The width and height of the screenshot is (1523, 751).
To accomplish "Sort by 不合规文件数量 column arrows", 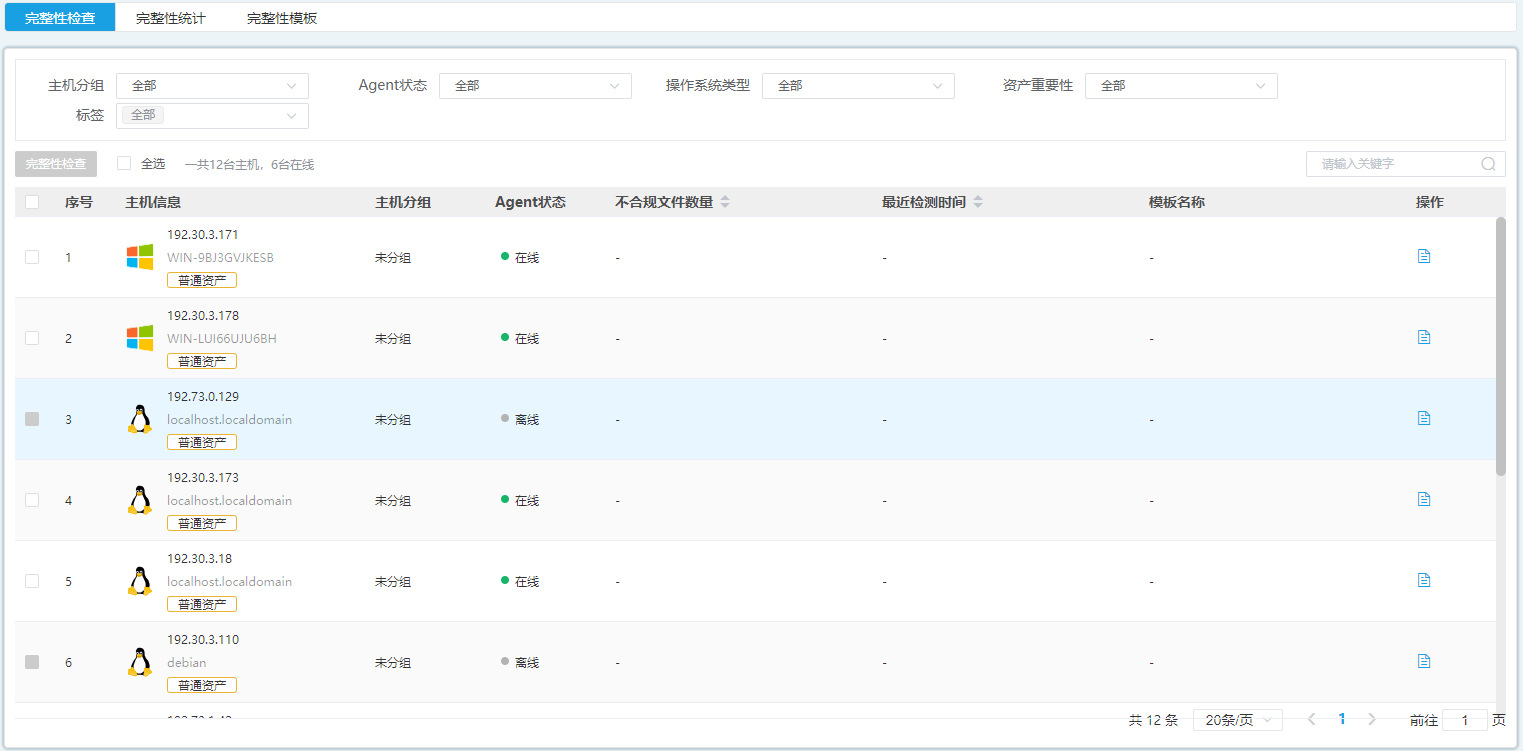I will tap(725, 202).
